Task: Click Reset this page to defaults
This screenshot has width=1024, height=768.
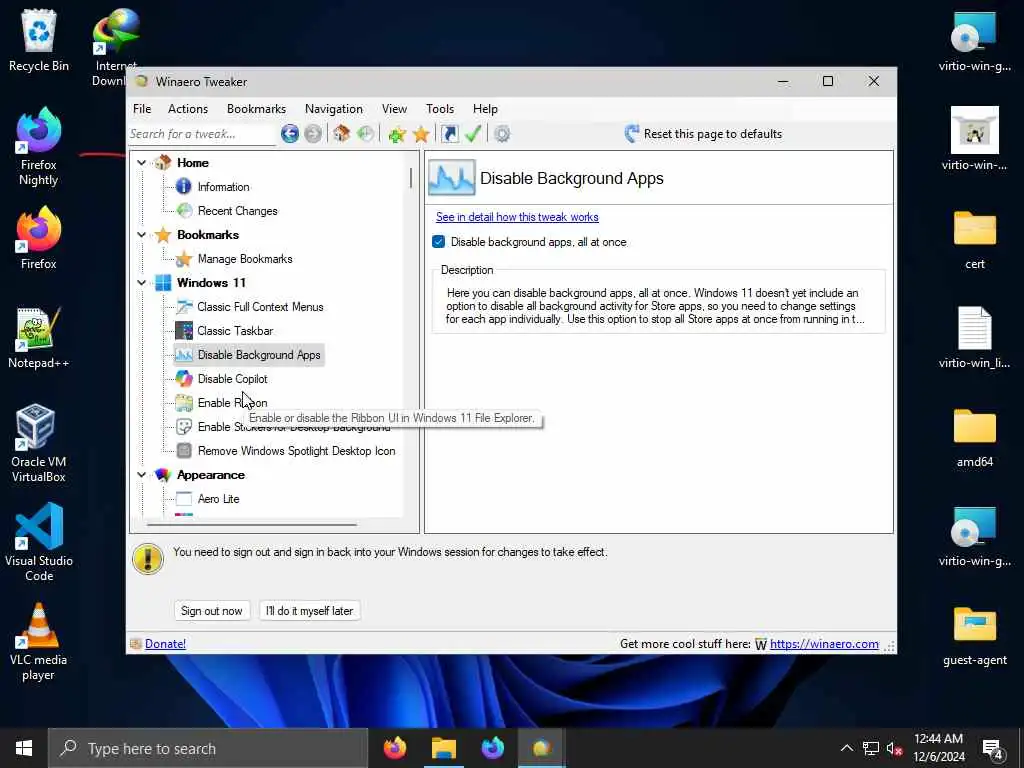Action: coord(703,134)
